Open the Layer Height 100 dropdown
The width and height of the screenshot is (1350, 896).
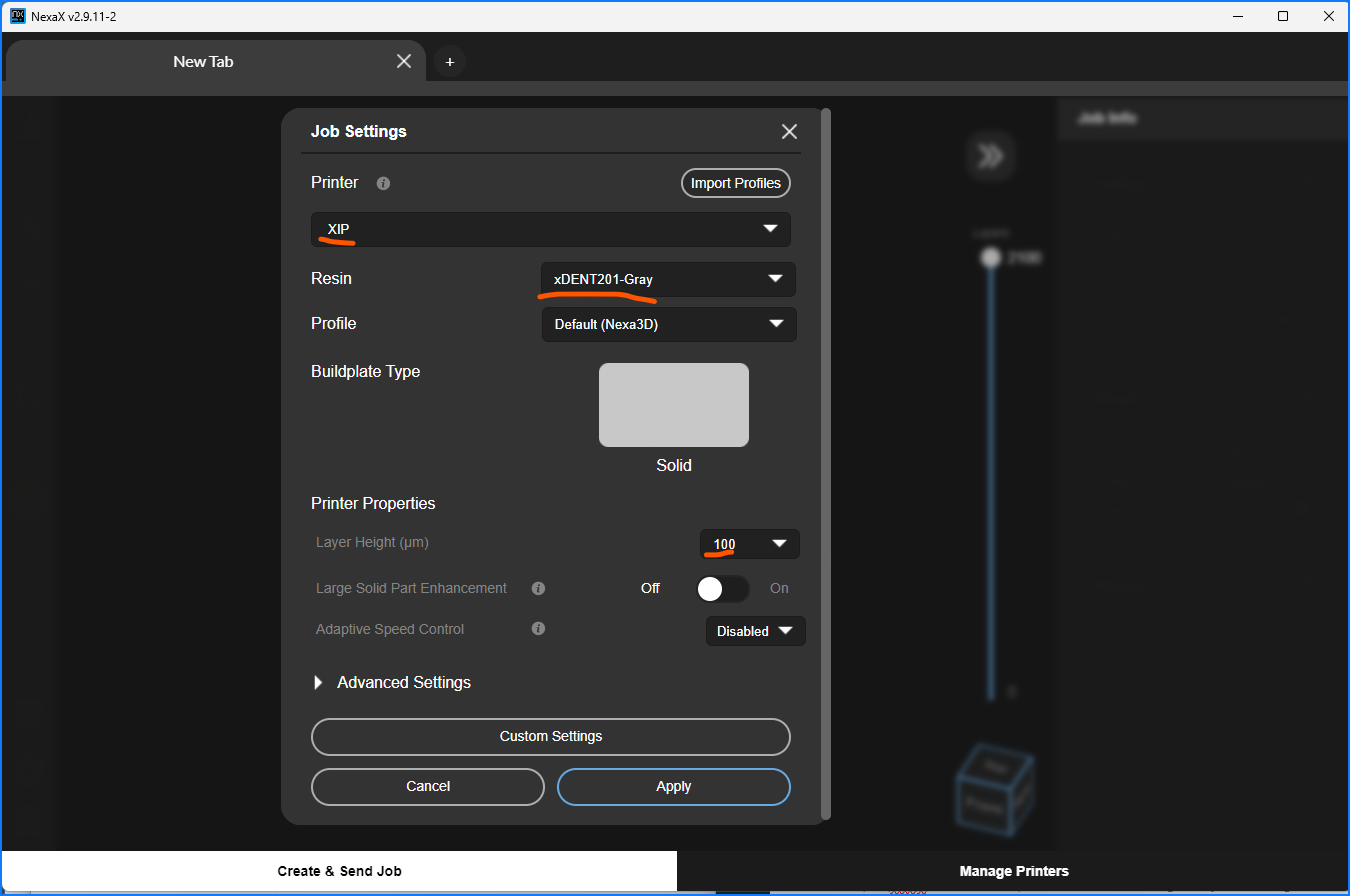coord(750,544)
